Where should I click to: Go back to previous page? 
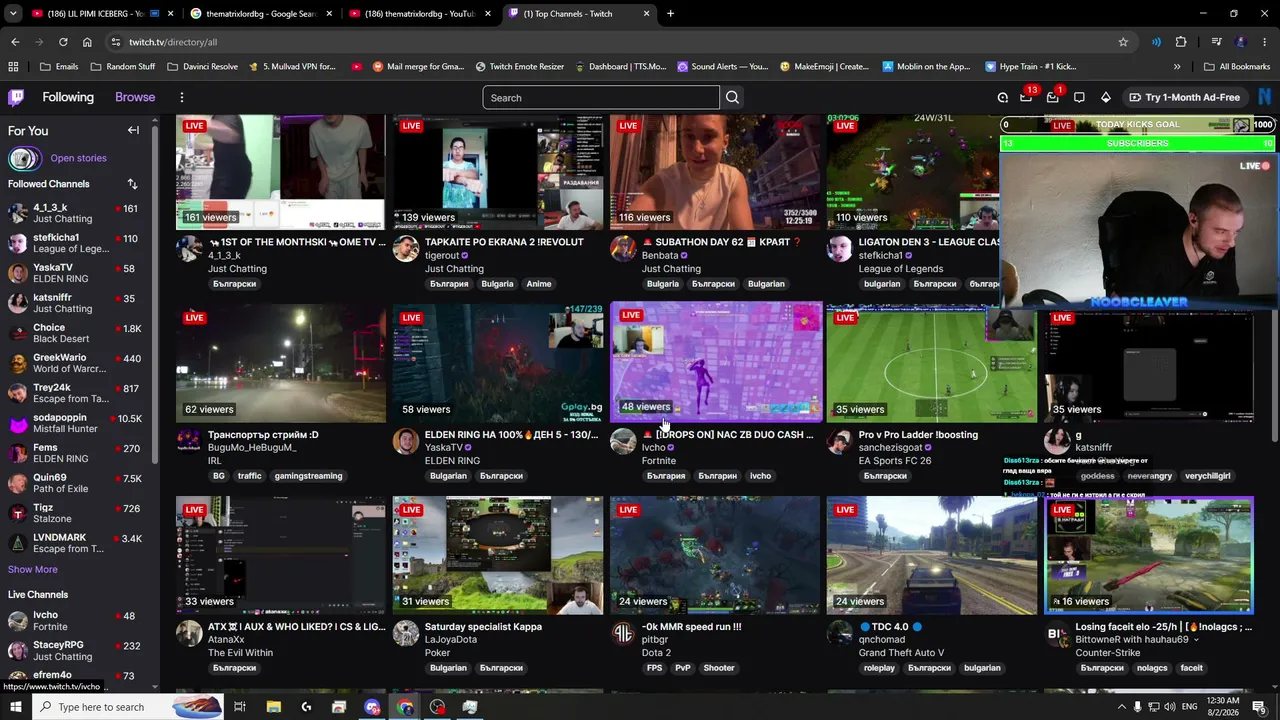point(15,42)
